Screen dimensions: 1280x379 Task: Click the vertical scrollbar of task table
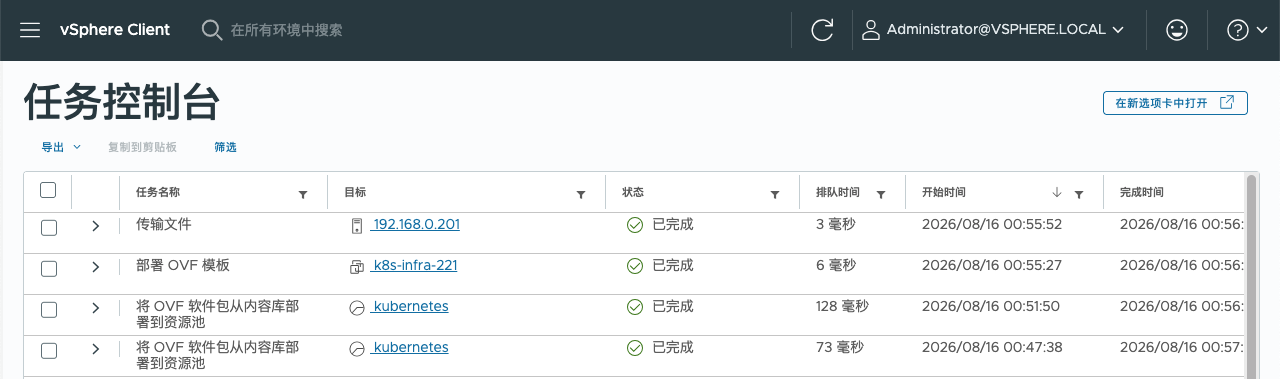(x=1251, y=276)
